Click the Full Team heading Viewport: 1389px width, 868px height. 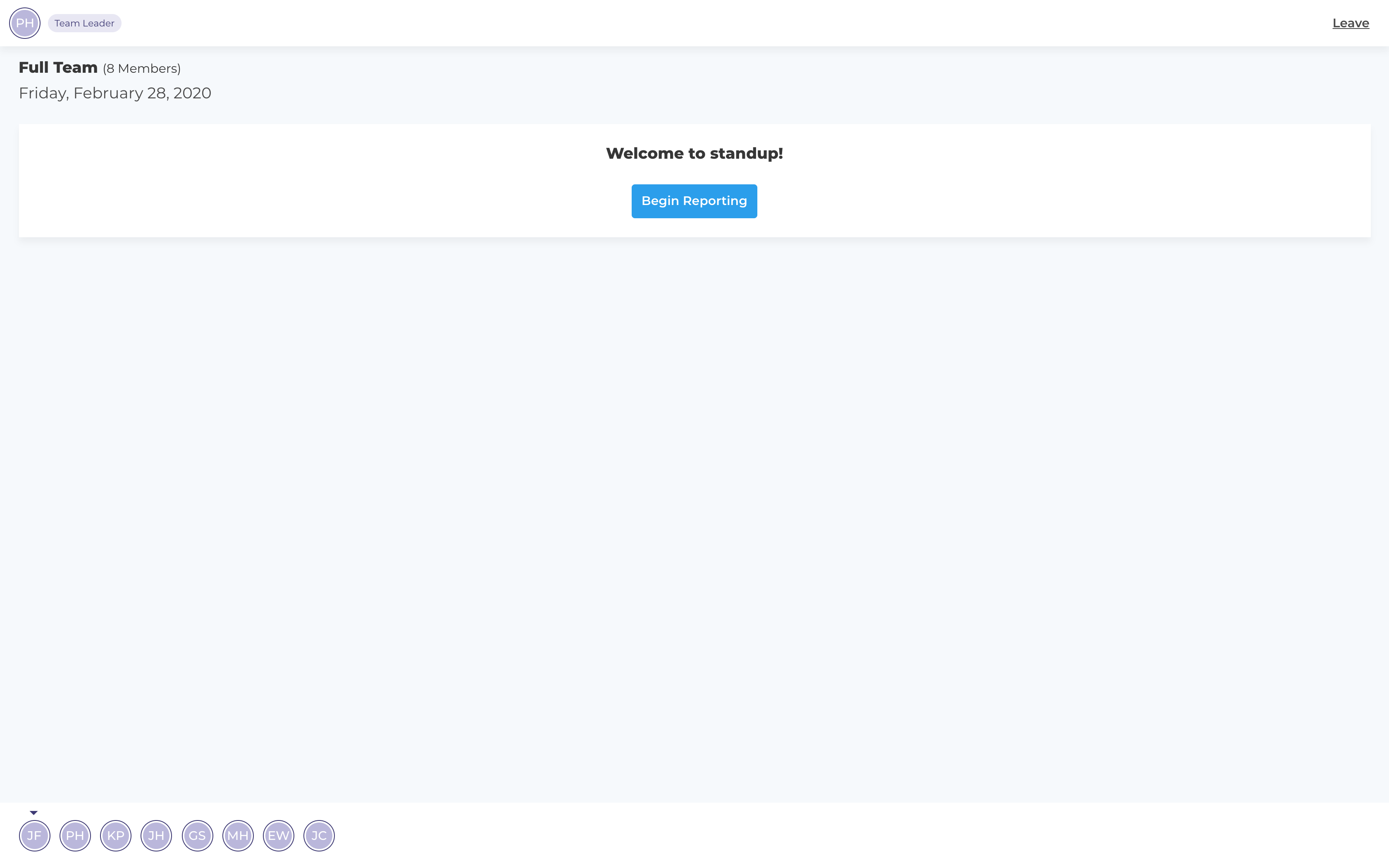point(58,68)
